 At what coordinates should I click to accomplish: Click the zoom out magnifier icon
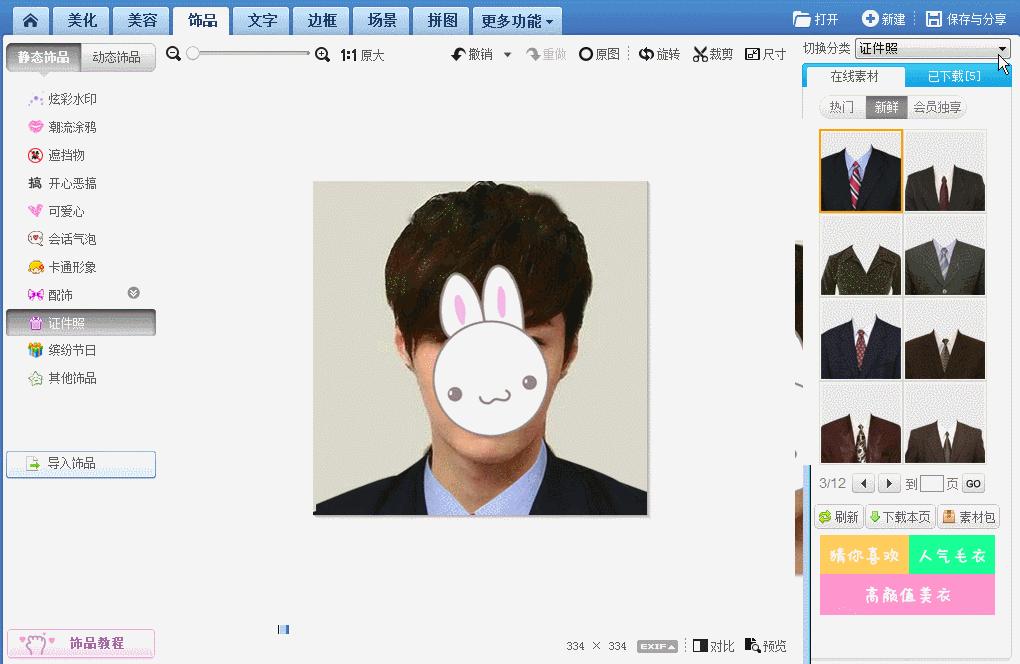click(174, 54)
